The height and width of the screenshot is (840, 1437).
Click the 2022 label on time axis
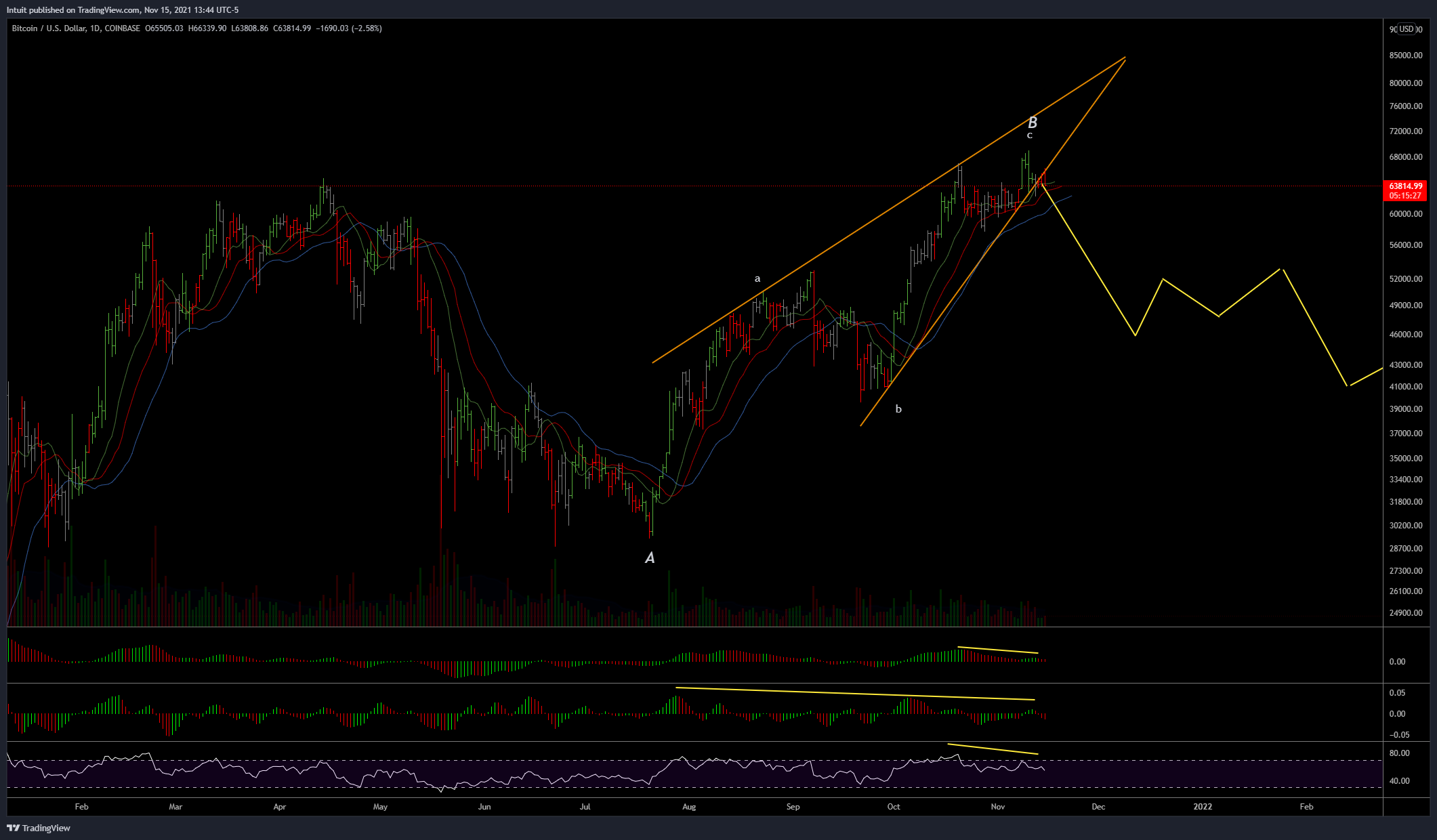point(1203,807)
